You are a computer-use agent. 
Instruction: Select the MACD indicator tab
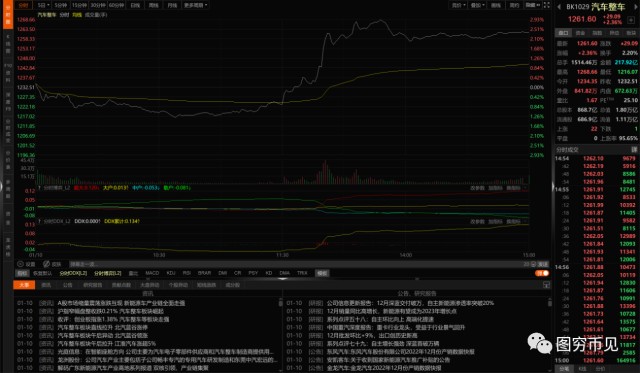(x=152, y=273)
